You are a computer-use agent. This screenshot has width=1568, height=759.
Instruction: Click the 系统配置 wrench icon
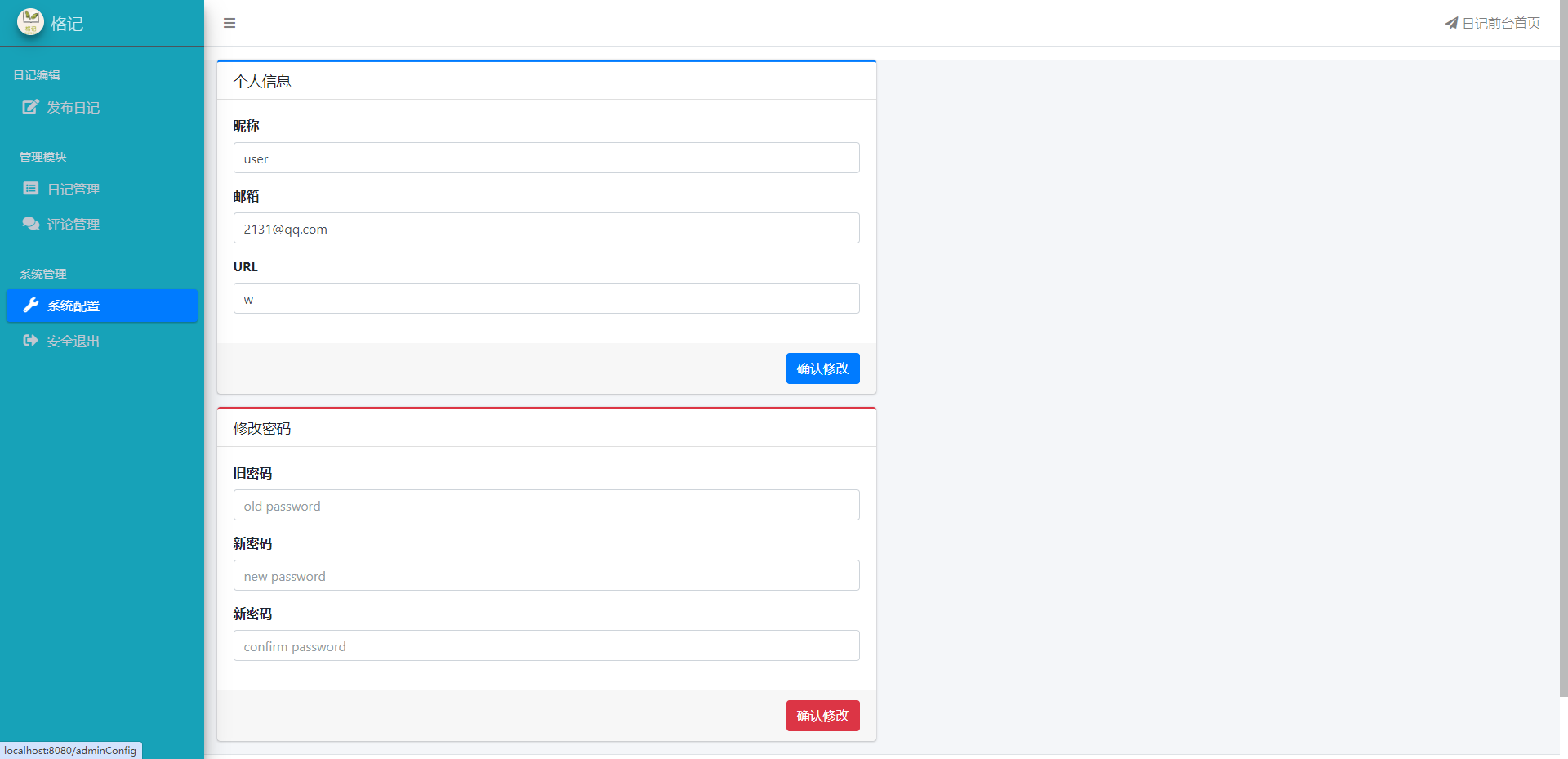click(31, 306)
